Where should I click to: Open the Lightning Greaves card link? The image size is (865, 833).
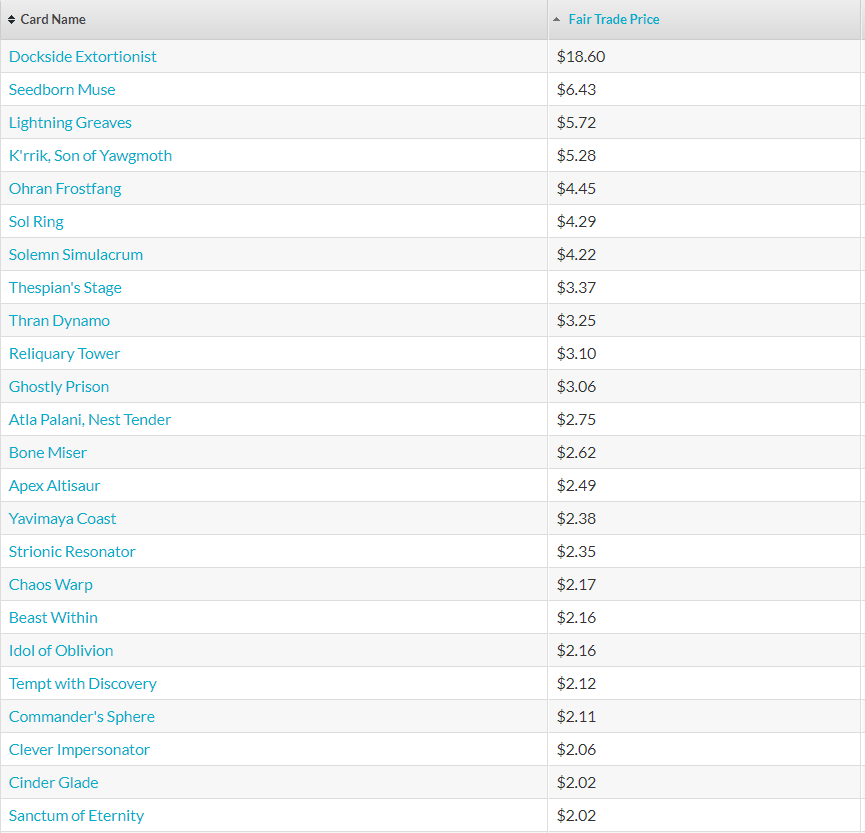(x=70, y=122)
